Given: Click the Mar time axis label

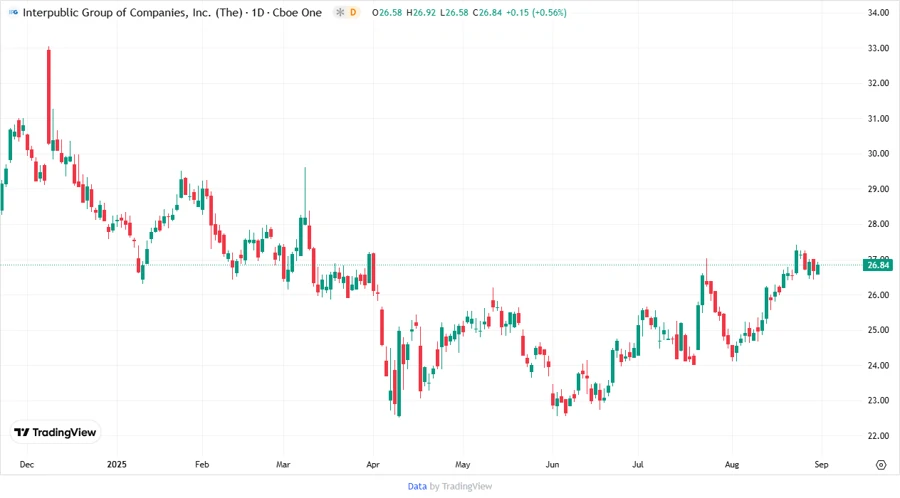Looking at the screenshot, I should click(283, 464).
